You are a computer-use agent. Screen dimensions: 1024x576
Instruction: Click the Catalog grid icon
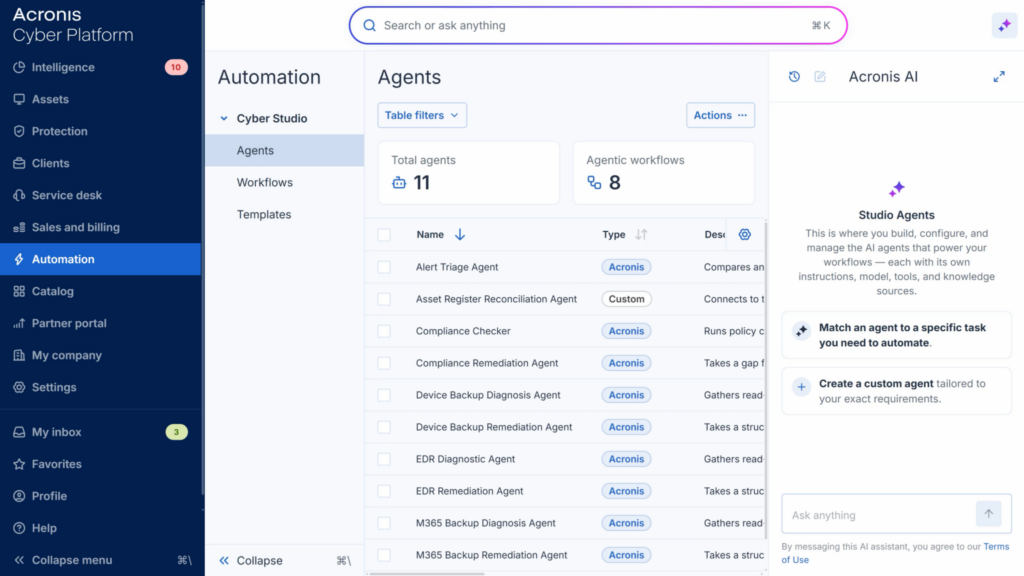[x=19, y=291]
